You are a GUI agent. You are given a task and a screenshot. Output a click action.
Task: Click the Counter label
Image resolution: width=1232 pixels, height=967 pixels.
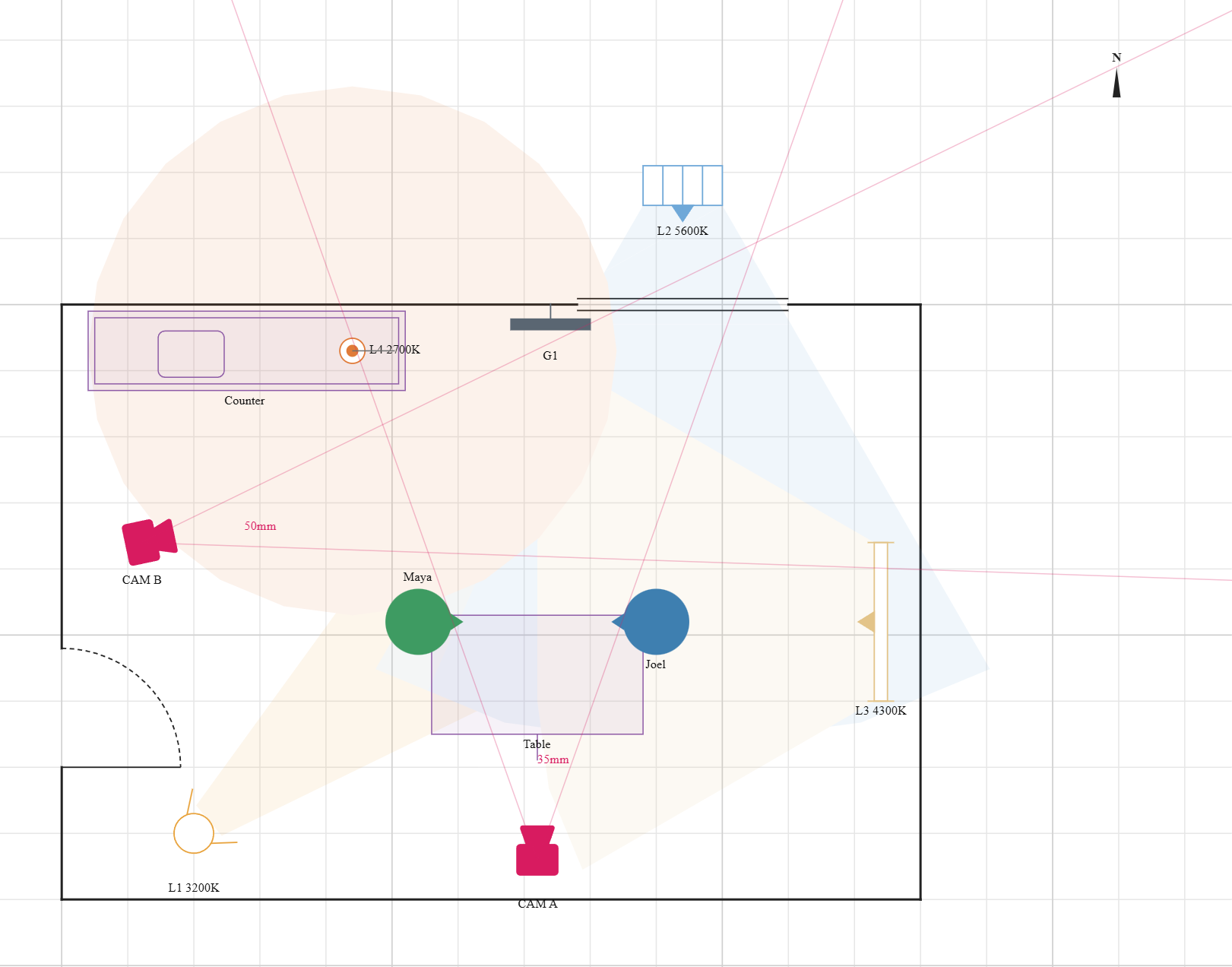pos(245,401)
